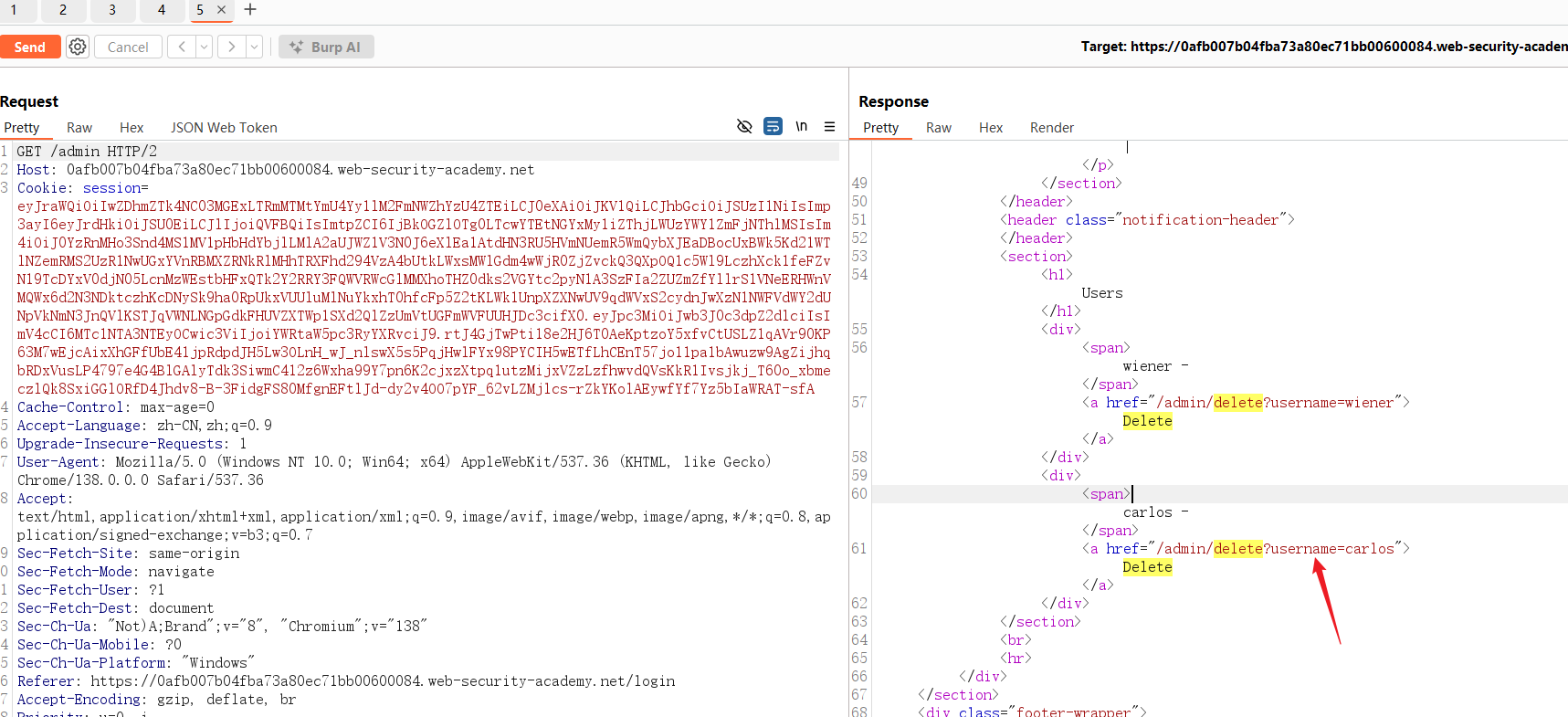Click the Upgrade-Insecure-Requests header
1568x717 pixels.
132,444
